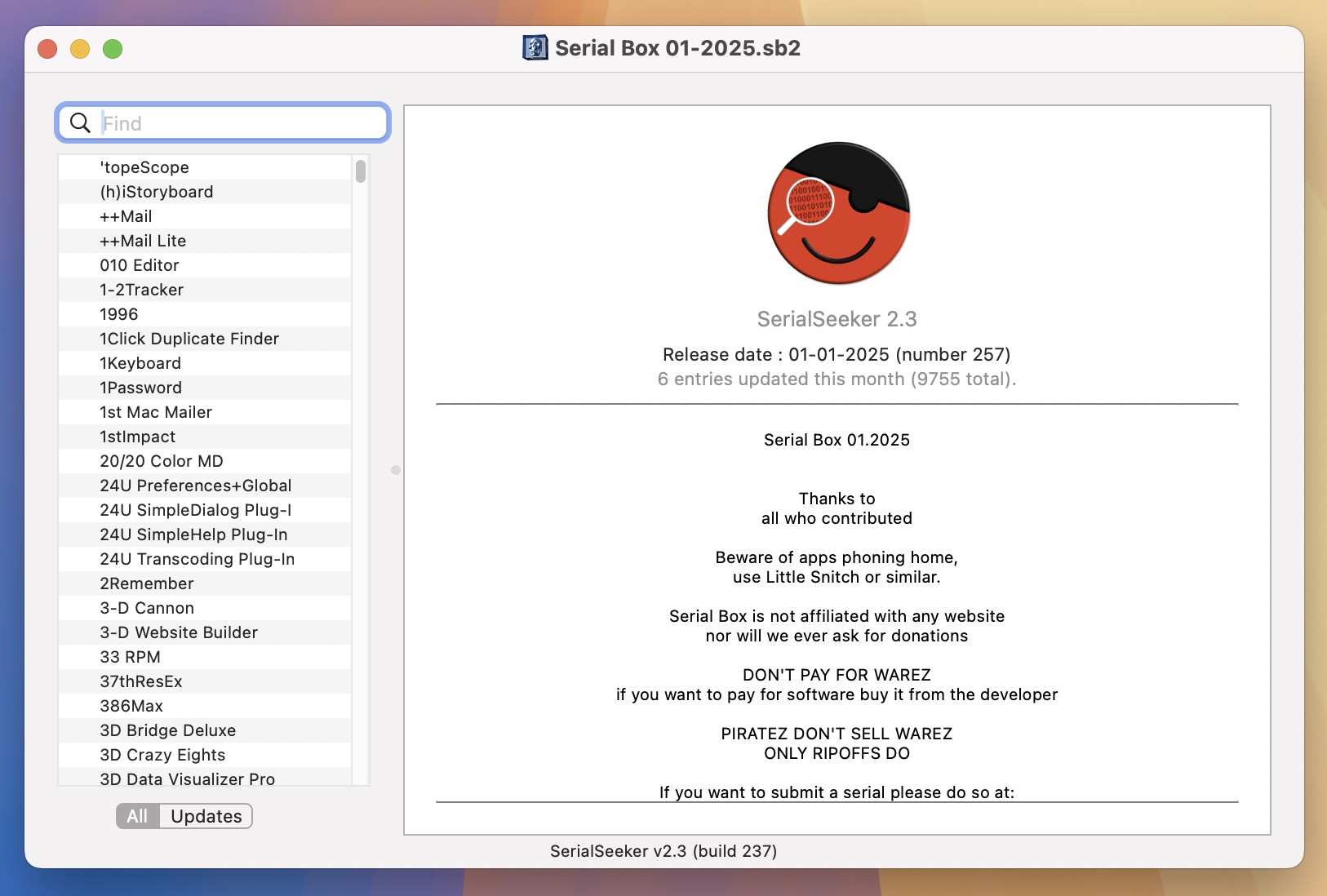
Task: Select the 20/20 Color MD entry
Action: point(205,461)
